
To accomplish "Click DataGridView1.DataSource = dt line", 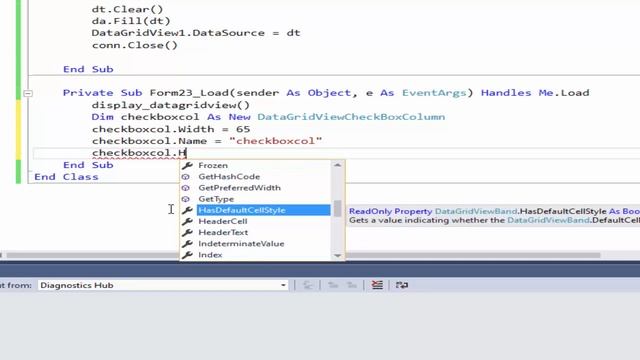I will pos(196,33).
